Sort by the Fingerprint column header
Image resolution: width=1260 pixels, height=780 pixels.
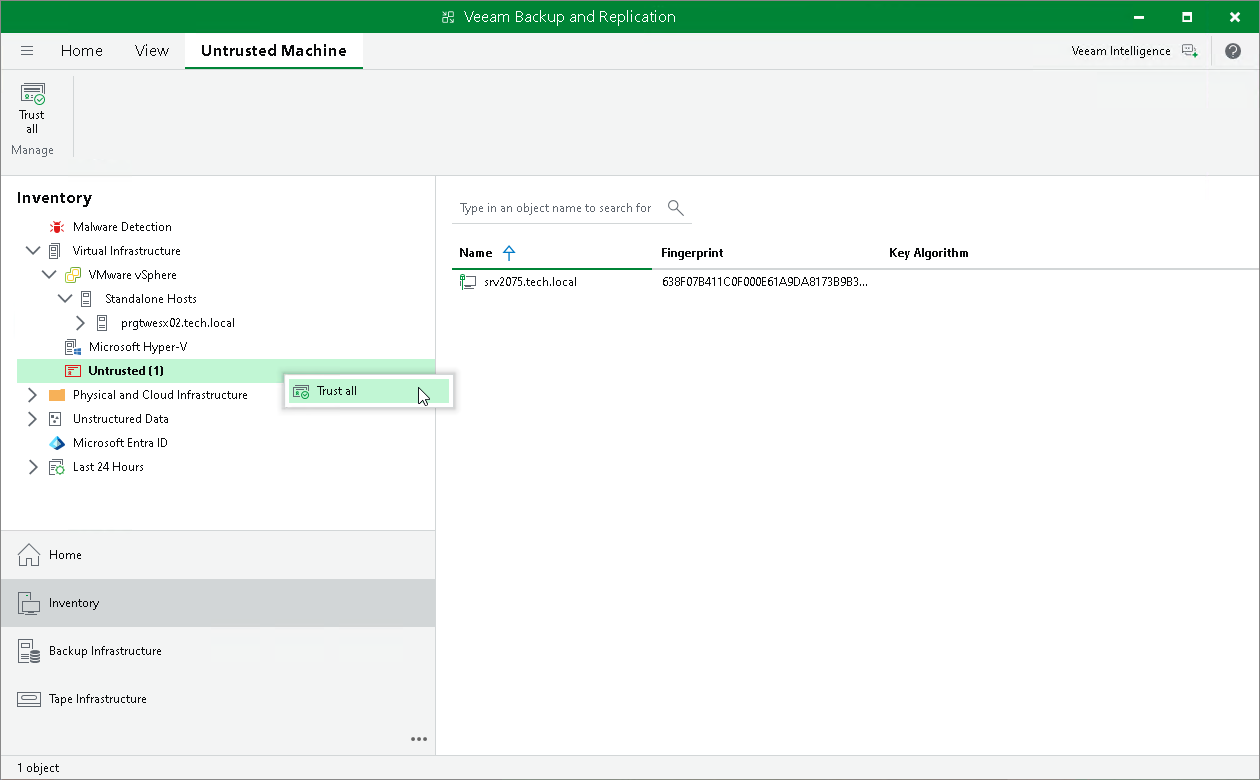(x=692, y=253)
